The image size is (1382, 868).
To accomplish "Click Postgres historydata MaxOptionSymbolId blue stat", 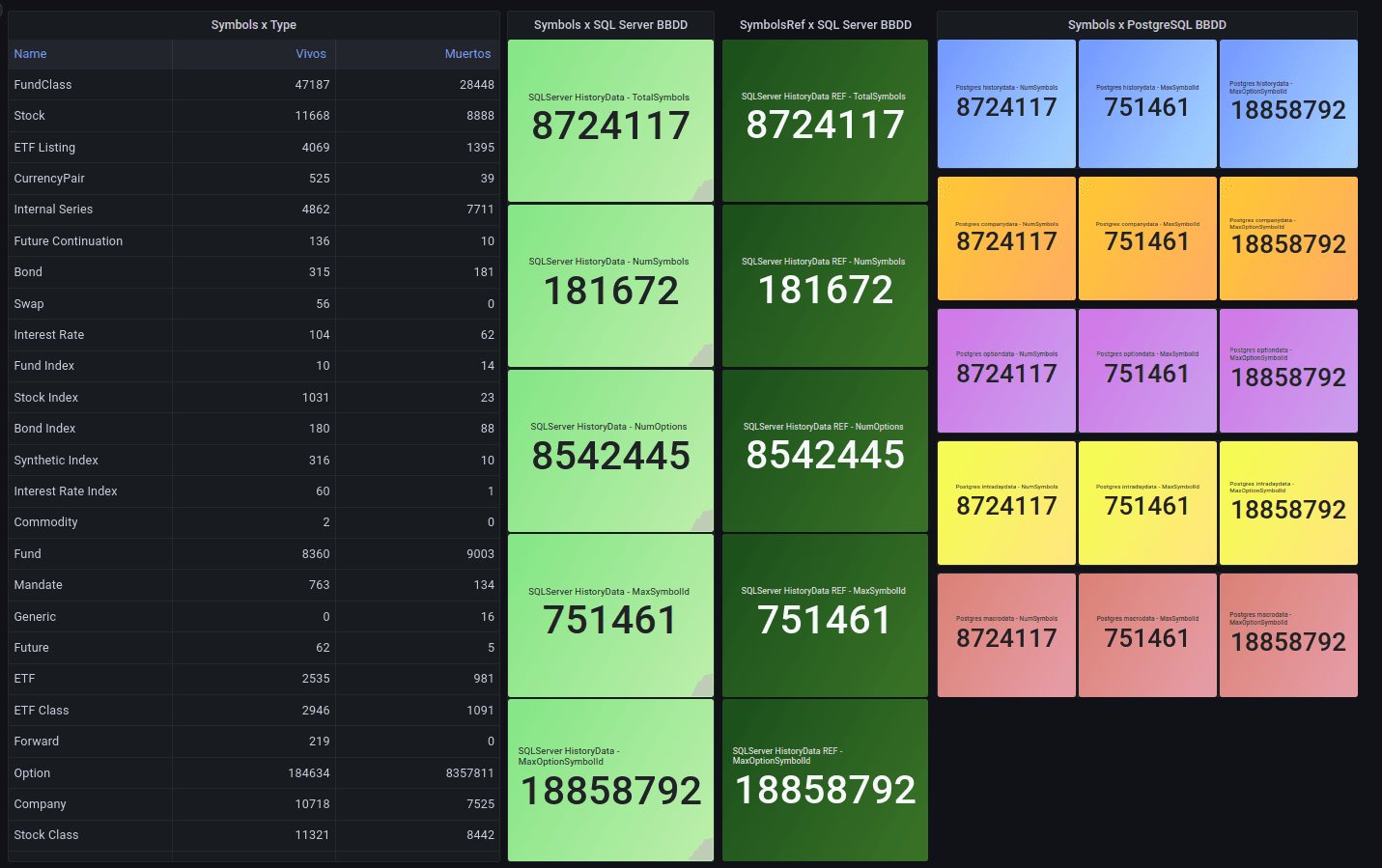I will (1288, 104).
